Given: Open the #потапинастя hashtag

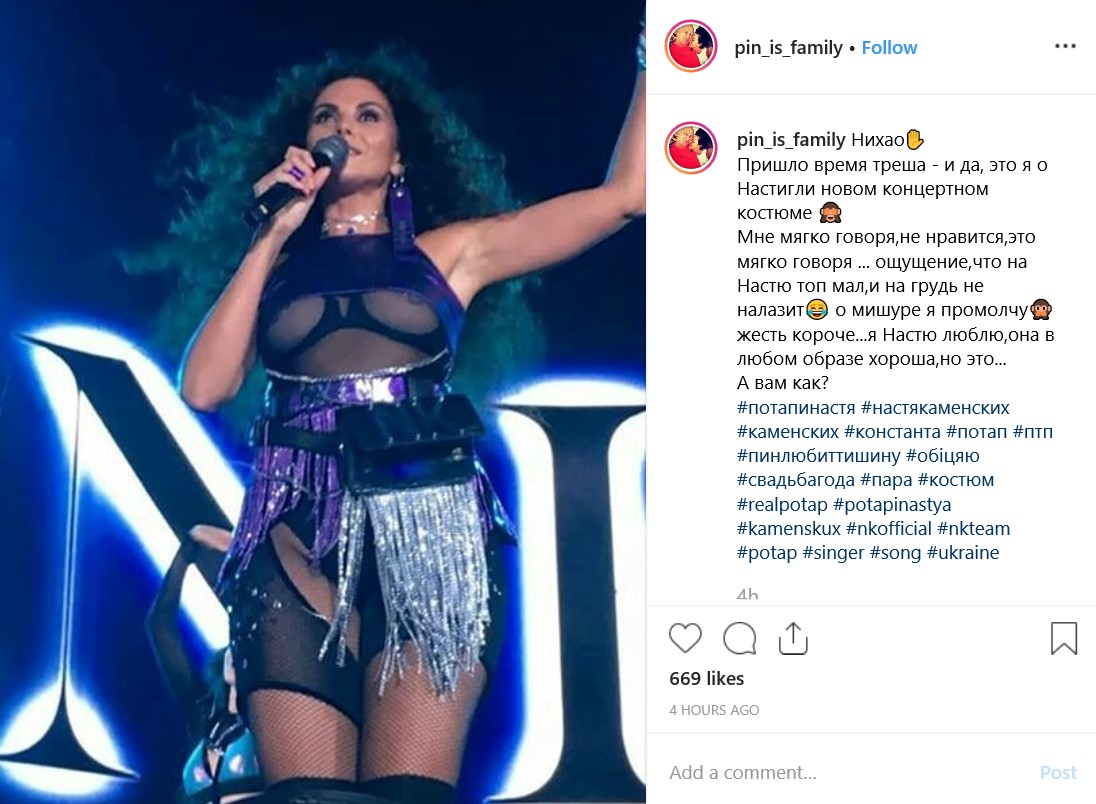Looking at the screenshot, I should tap(796, 408).
